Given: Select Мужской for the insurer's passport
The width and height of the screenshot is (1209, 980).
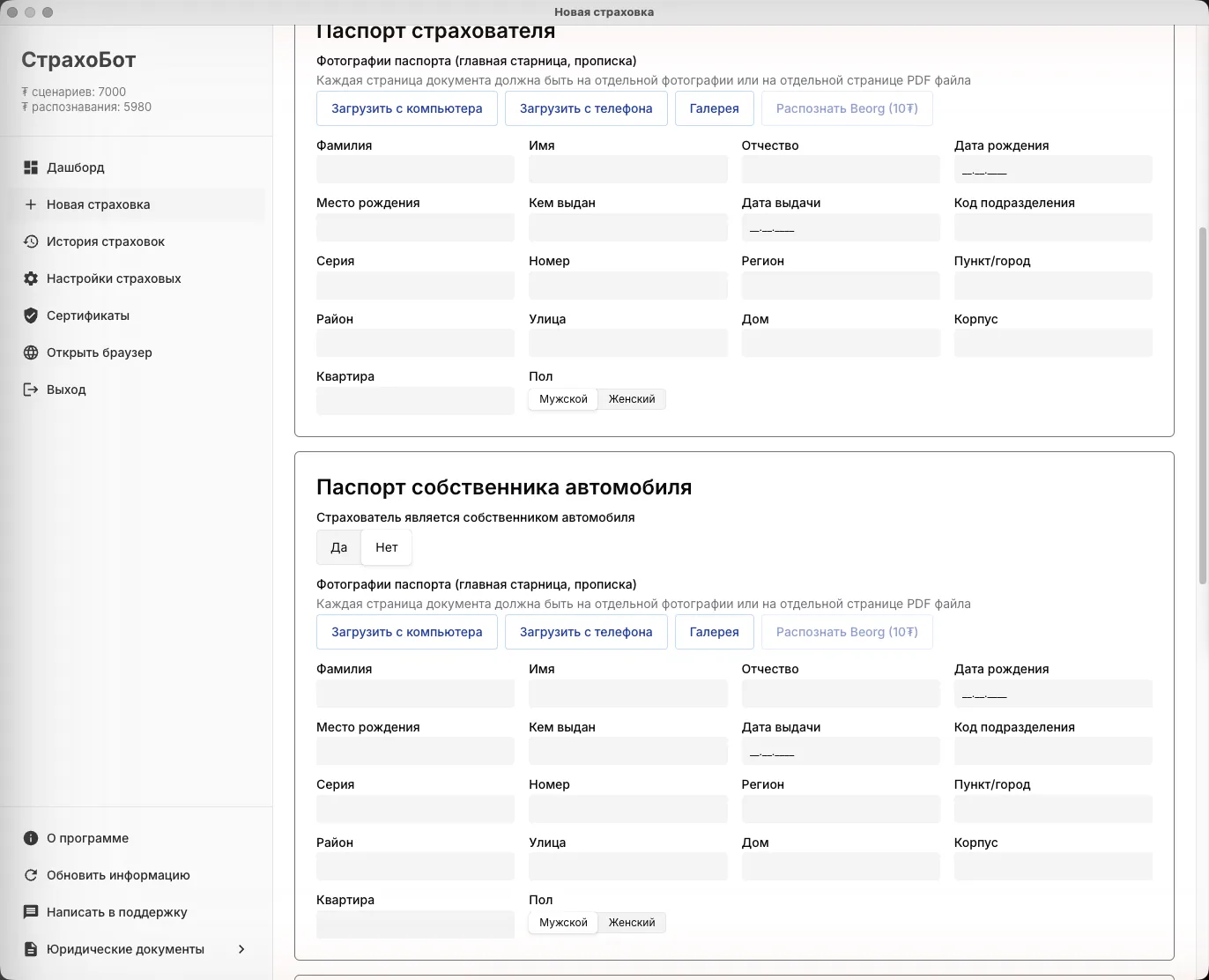Looking at the screenshot, I should click(563, 399).
